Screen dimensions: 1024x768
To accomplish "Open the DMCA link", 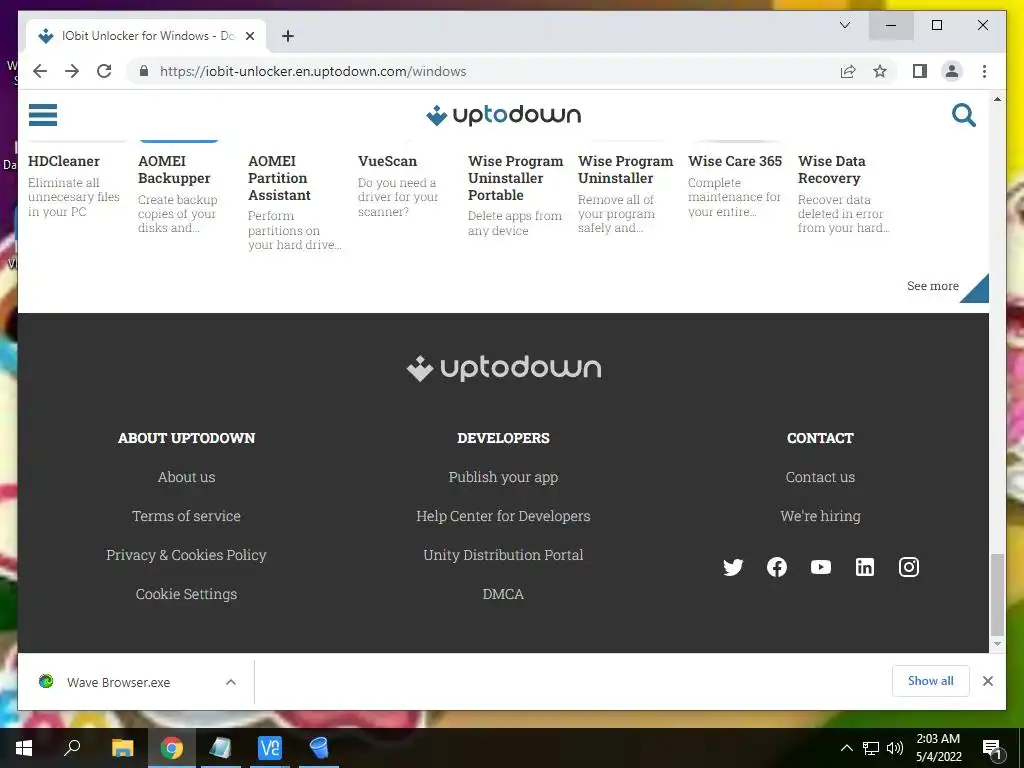I will tap(503, 594).
